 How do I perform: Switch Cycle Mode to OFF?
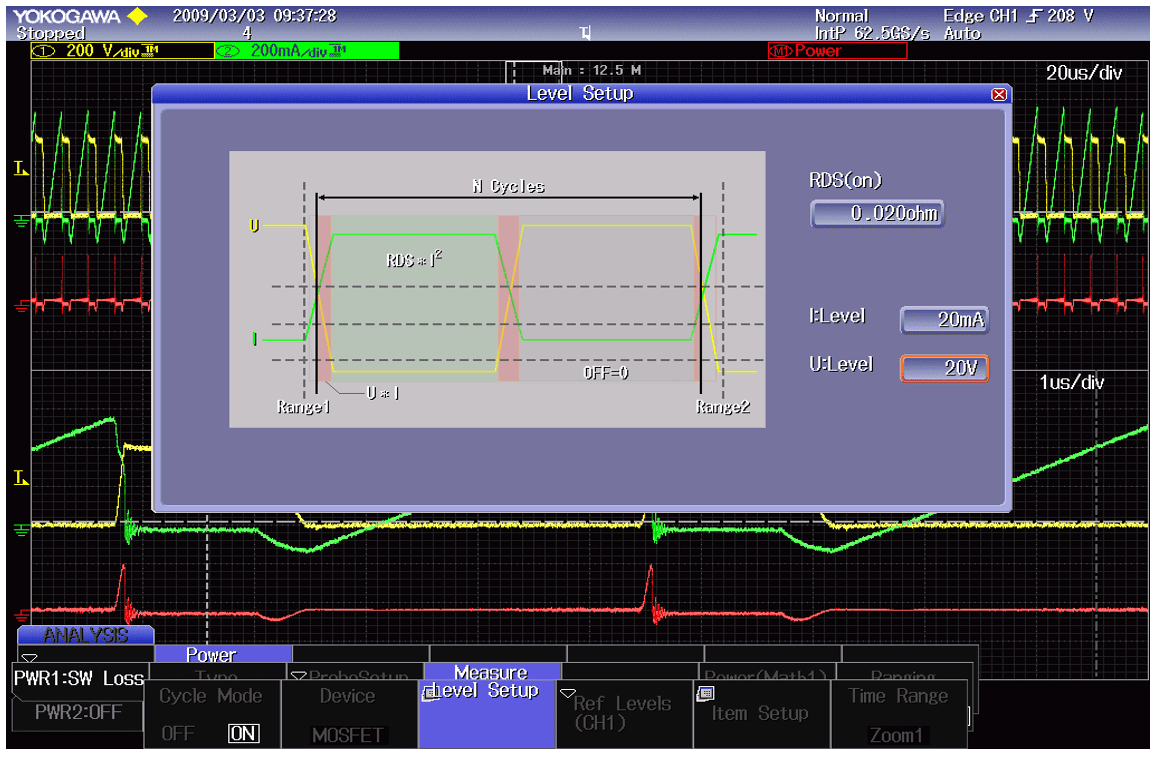pyautogui.click(x=177, y=733)
